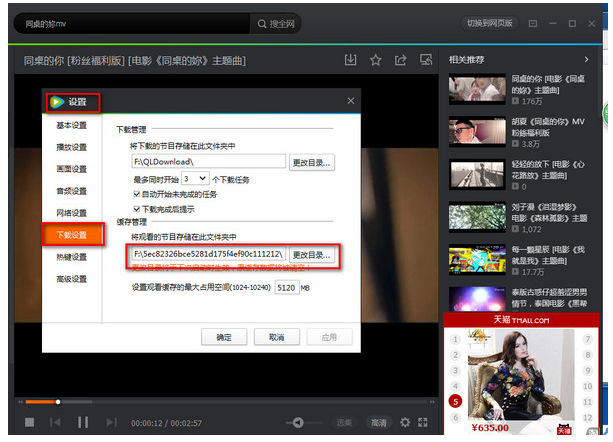Viewport: 613px width, 442px height.
Task: Click the F:\QLDownload\ path field
Action: click(x=208, y=162)
